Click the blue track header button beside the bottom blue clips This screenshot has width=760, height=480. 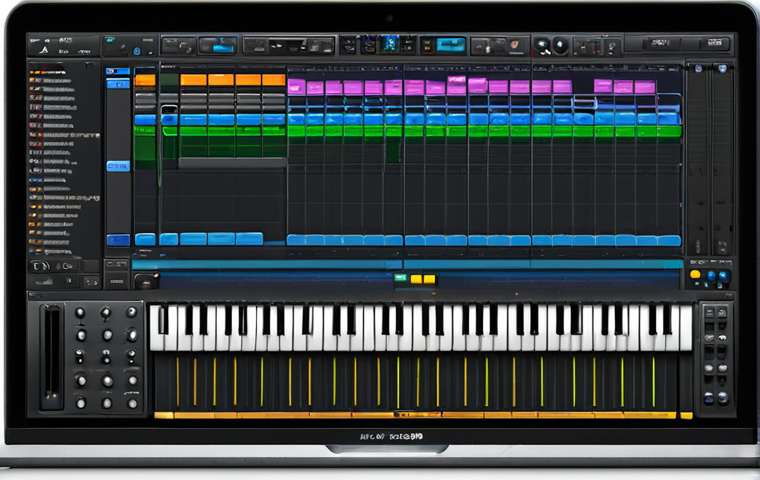[118, 240]
